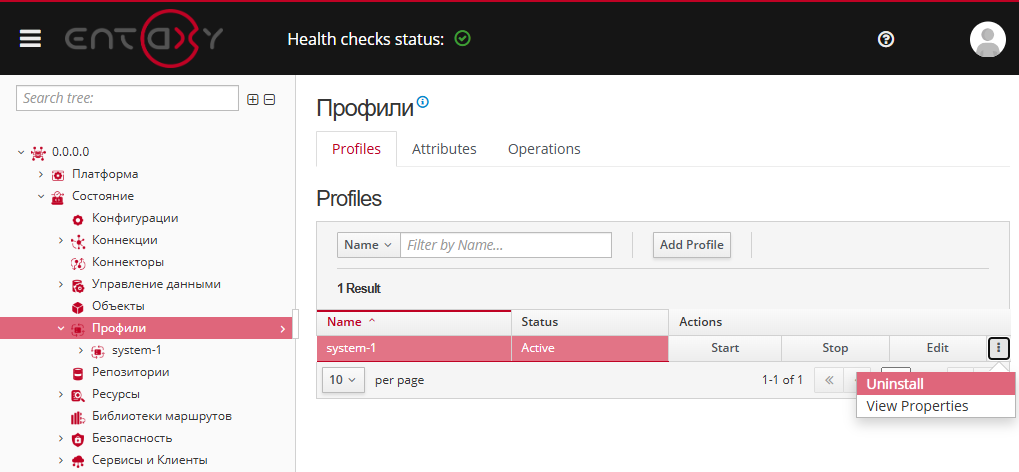The width and height of the screenshot is (1019, 472).
Task: Expand the Безопасность node
Action: point(60,438)
